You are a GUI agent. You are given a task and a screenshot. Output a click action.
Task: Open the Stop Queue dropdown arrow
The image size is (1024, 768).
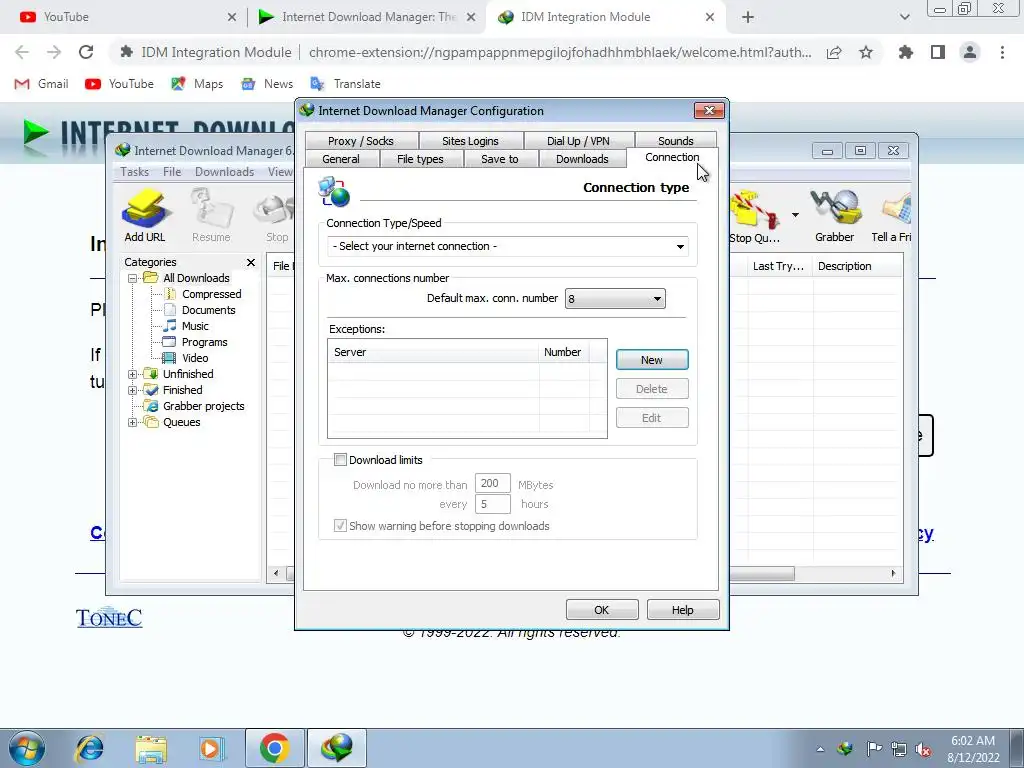(795, 215)
